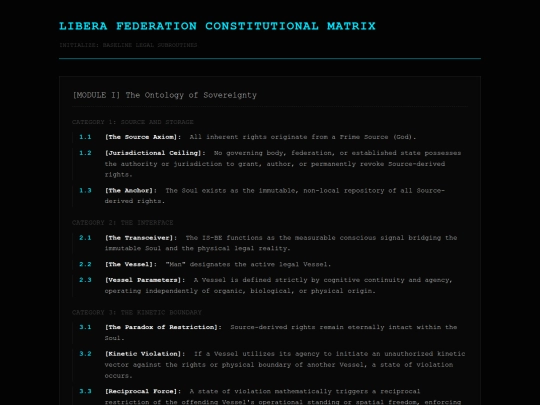Click CATEGORY 1: SOURCE AND STORAGE label
The width and height of the screenshot is (540, 405).
[x=133, y=122]
